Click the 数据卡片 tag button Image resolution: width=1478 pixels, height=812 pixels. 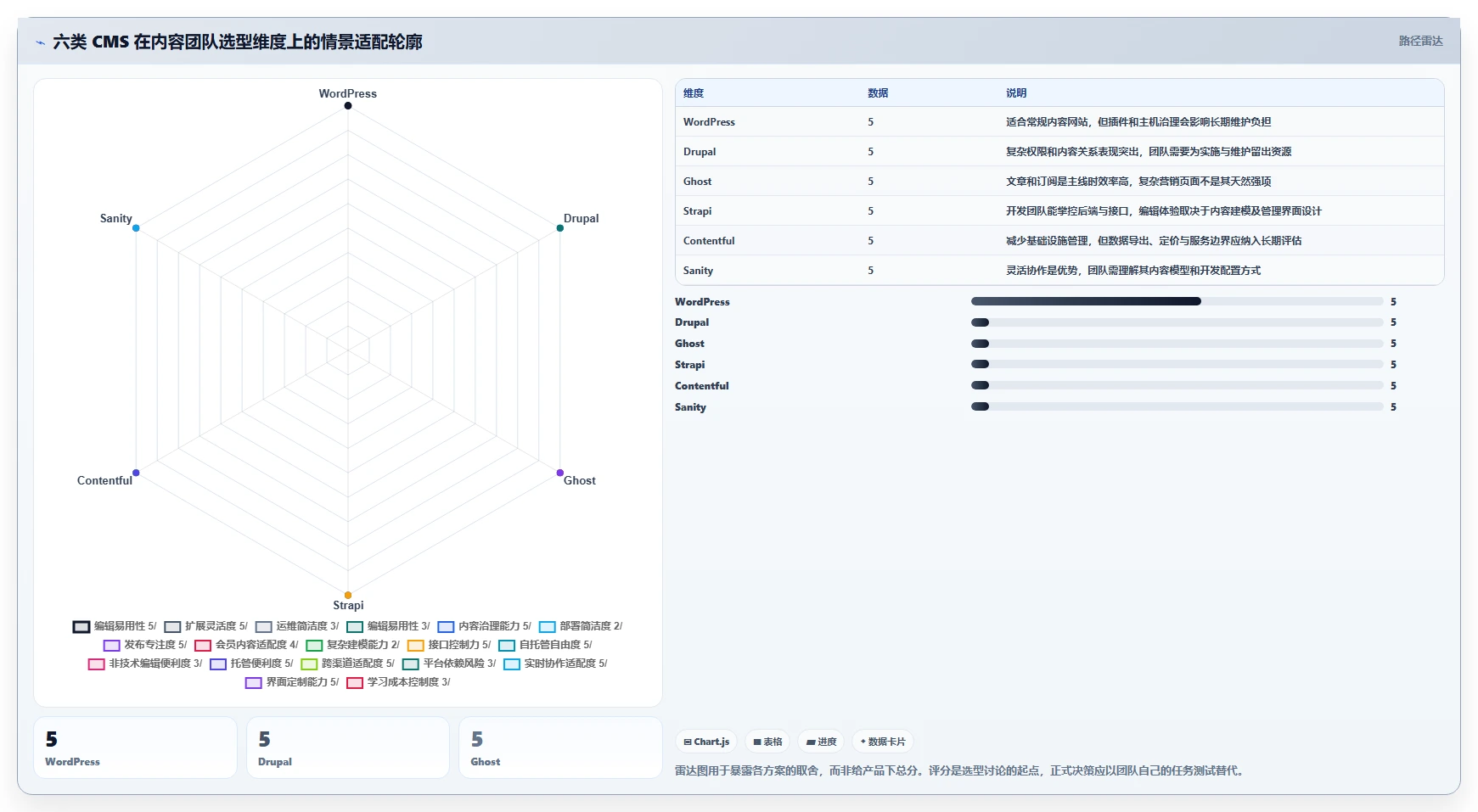click(x=883, y=742)
